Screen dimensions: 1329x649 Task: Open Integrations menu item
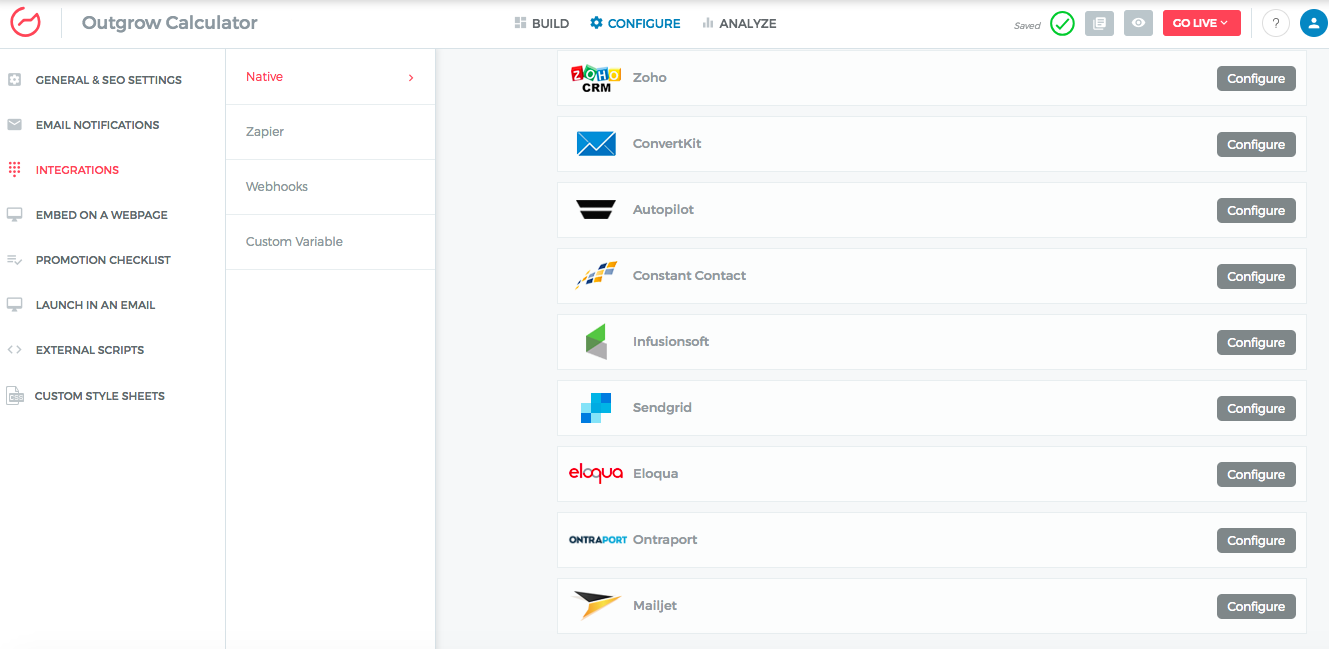77,170
